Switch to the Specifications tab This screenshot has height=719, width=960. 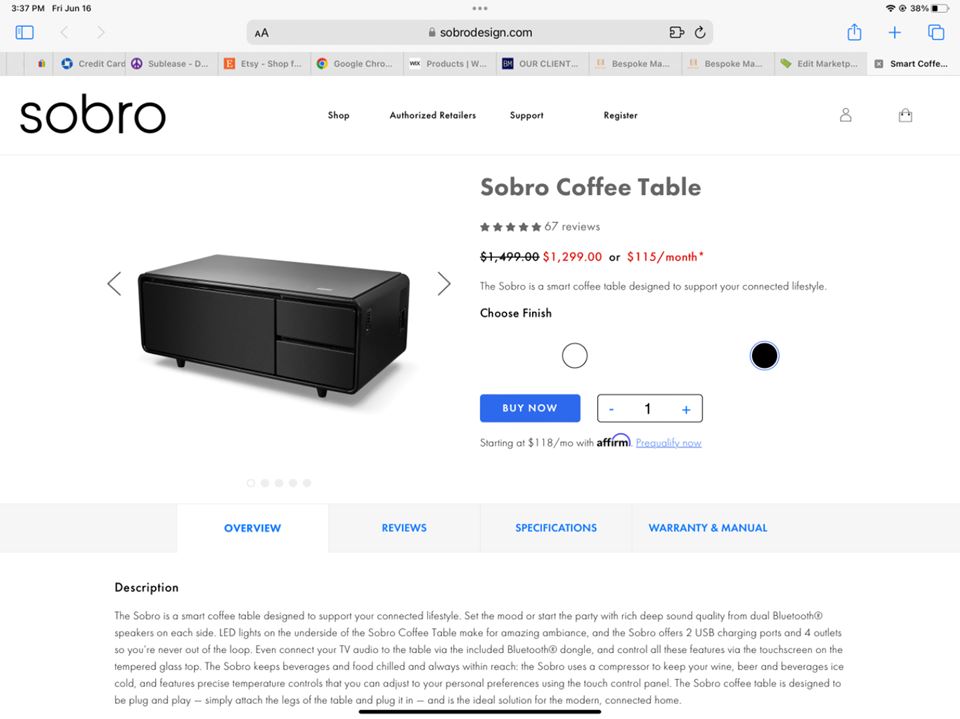[556, 528]
